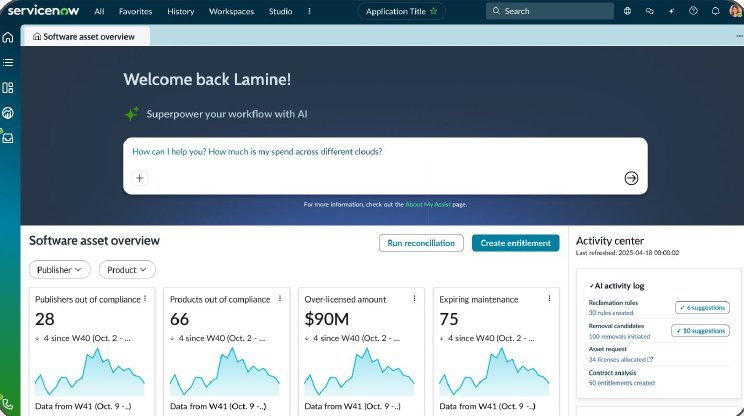This screenshot has width=744, height=416.
Task: Open the Workspaces menu
Action: [232, 11]
